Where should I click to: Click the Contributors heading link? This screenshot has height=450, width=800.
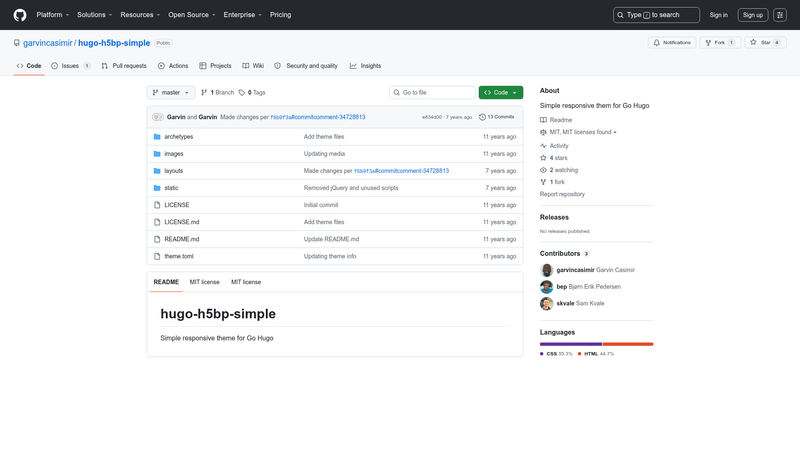560,254
